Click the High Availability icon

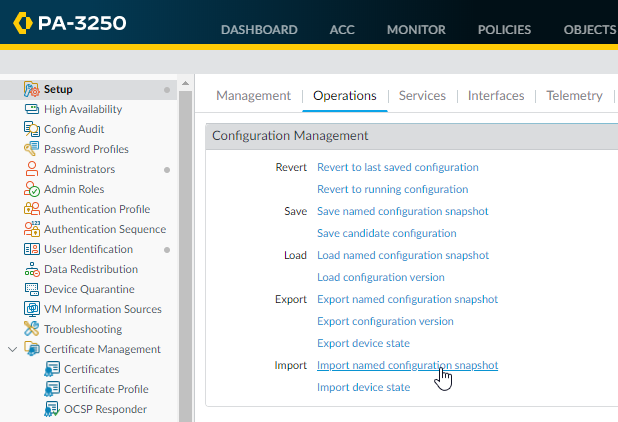tap(30, 109)
